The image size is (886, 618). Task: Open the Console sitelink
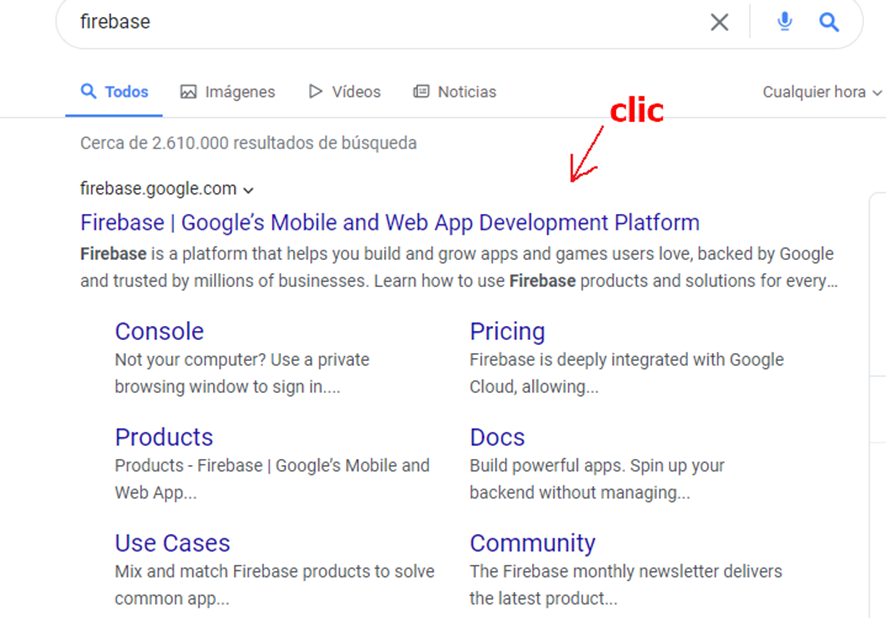point(159,332)
